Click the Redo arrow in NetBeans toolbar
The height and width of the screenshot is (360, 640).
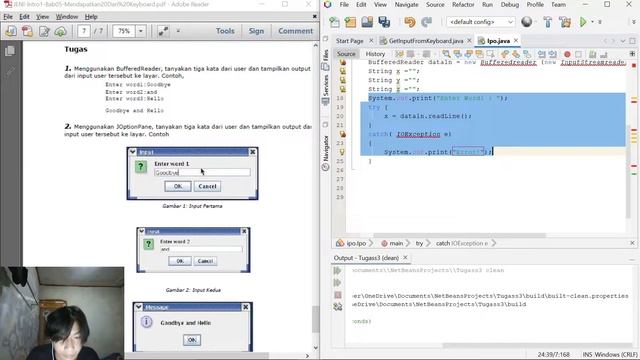point(427,22)
